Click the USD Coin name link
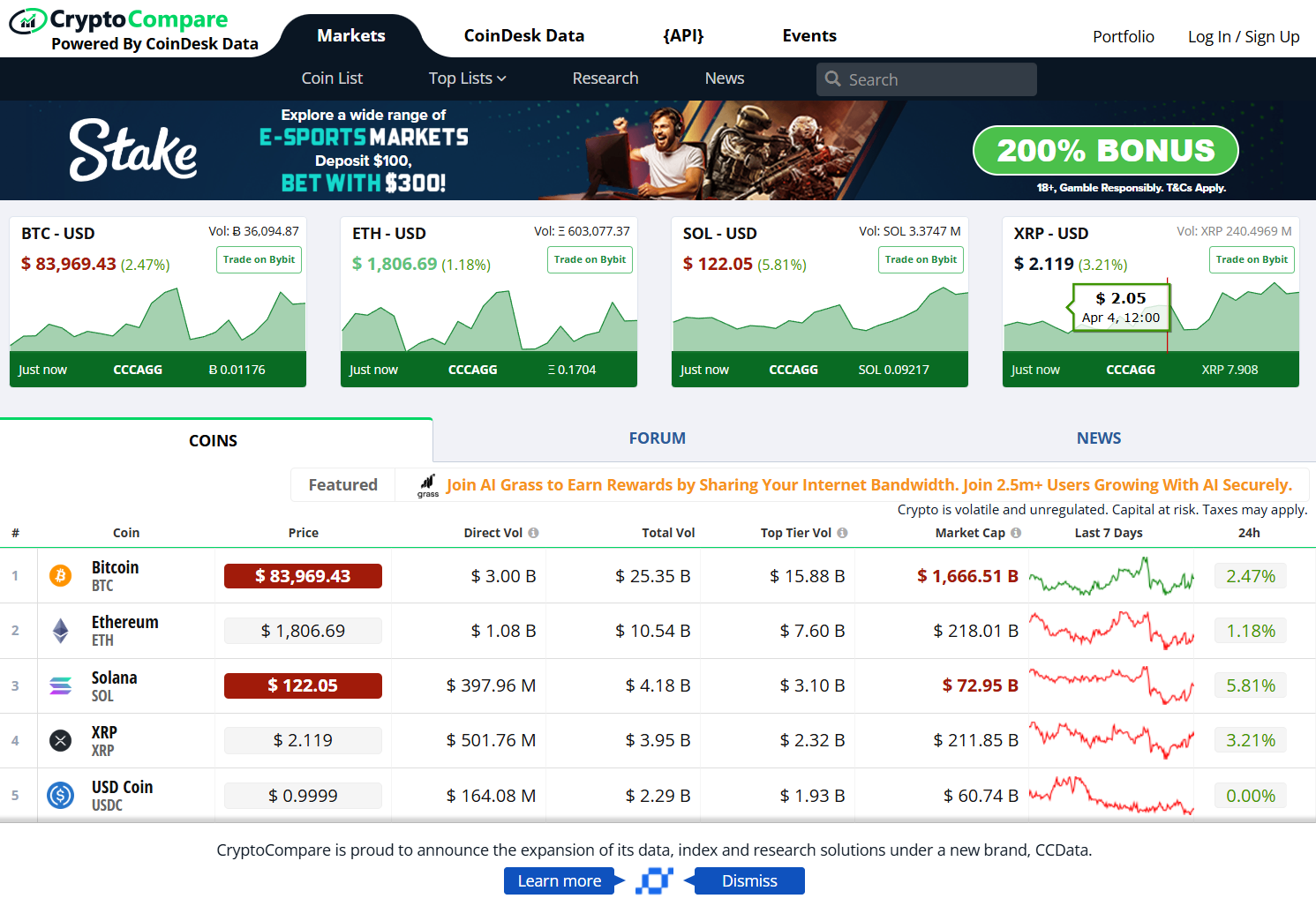The width and height of the screenshot is (1316, 906). 123,787
